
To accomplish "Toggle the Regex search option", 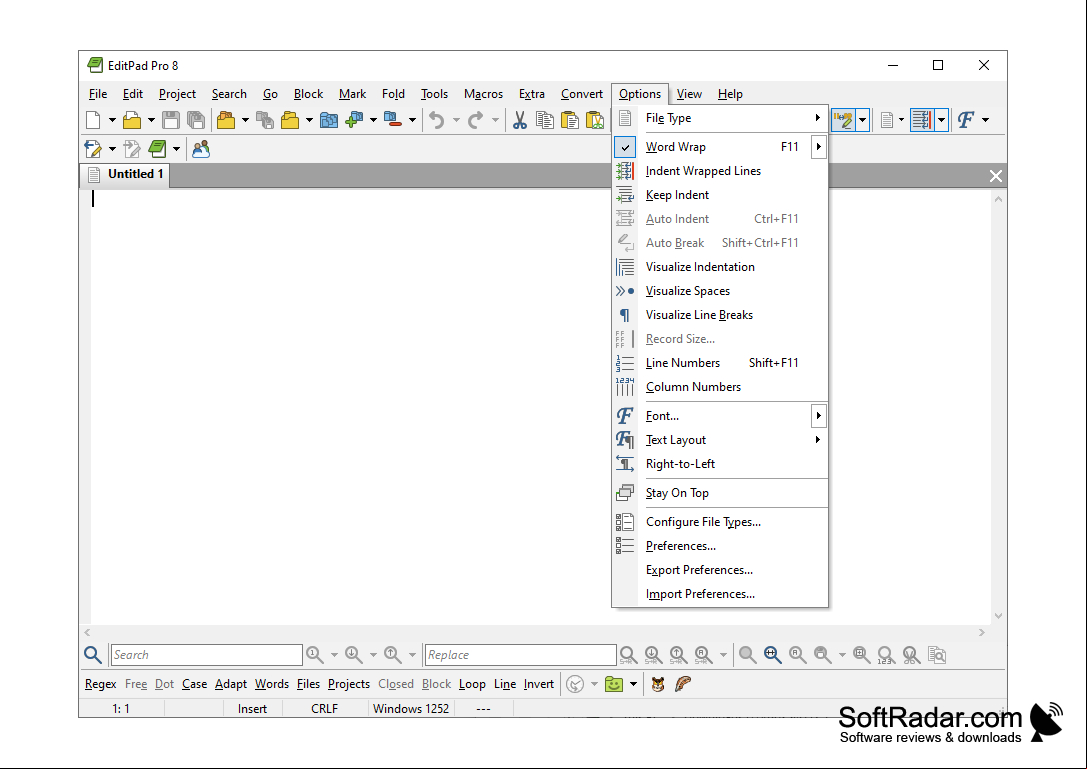I will point(101,684).
